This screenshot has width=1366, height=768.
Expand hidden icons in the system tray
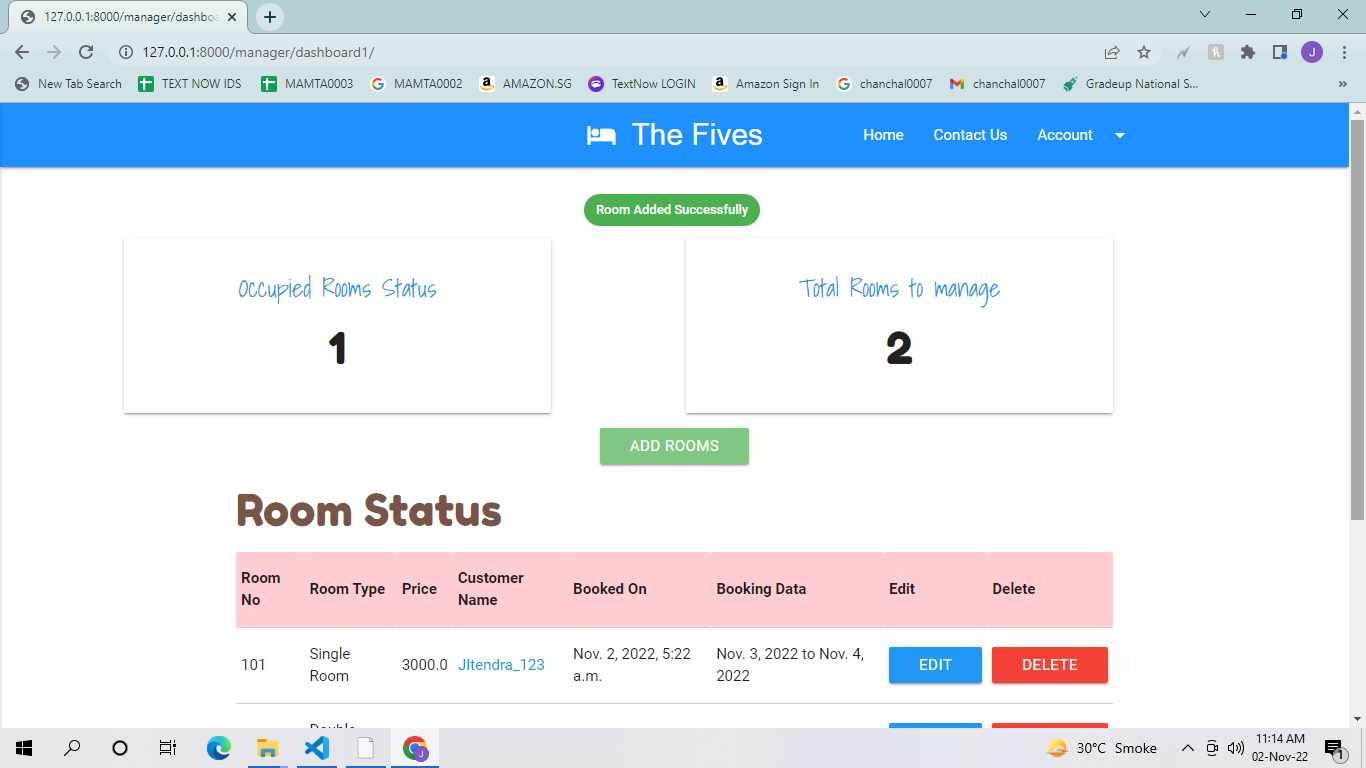pyautogui.click(x=1187, y=747)
